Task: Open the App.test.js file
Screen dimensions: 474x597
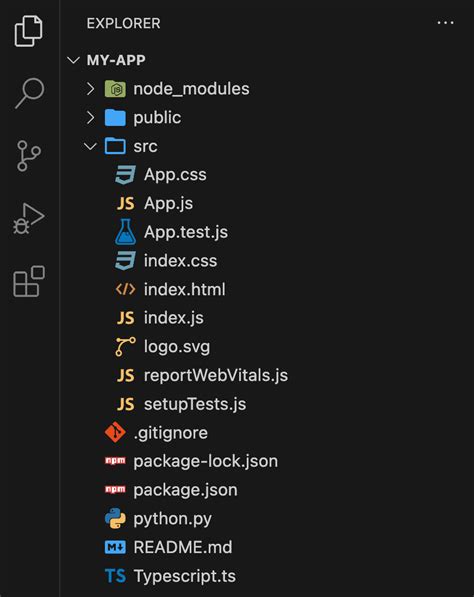Action: pos(186,233)
